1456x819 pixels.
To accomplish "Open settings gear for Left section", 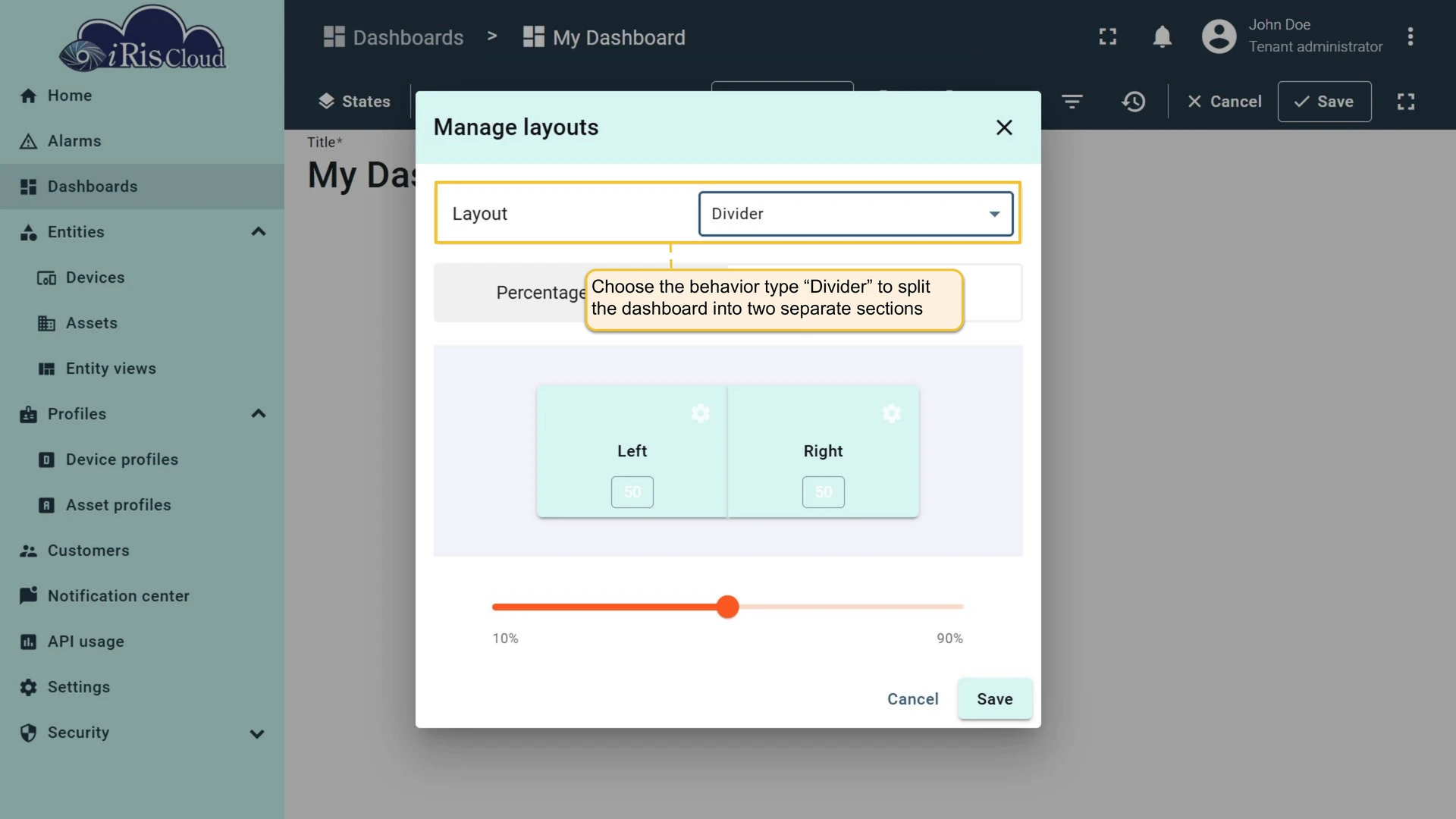I will tap(700, 413).
